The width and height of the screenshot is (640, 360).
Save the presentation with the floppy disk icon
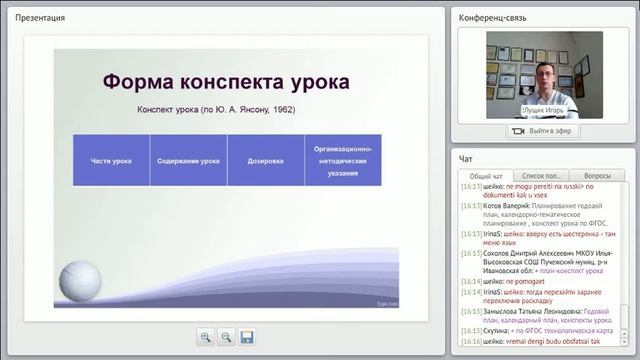pos(247,337)
